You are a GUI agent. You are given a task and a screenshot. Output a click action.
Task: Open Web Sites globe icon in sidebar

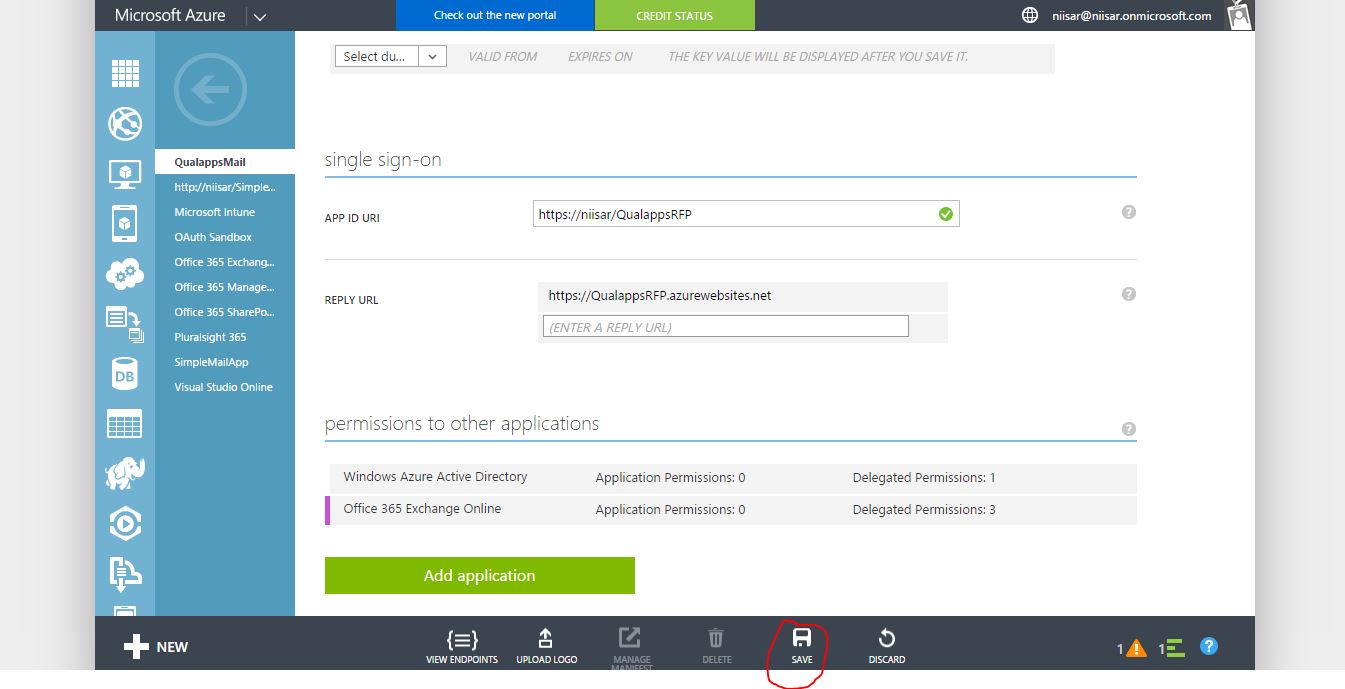125,124
